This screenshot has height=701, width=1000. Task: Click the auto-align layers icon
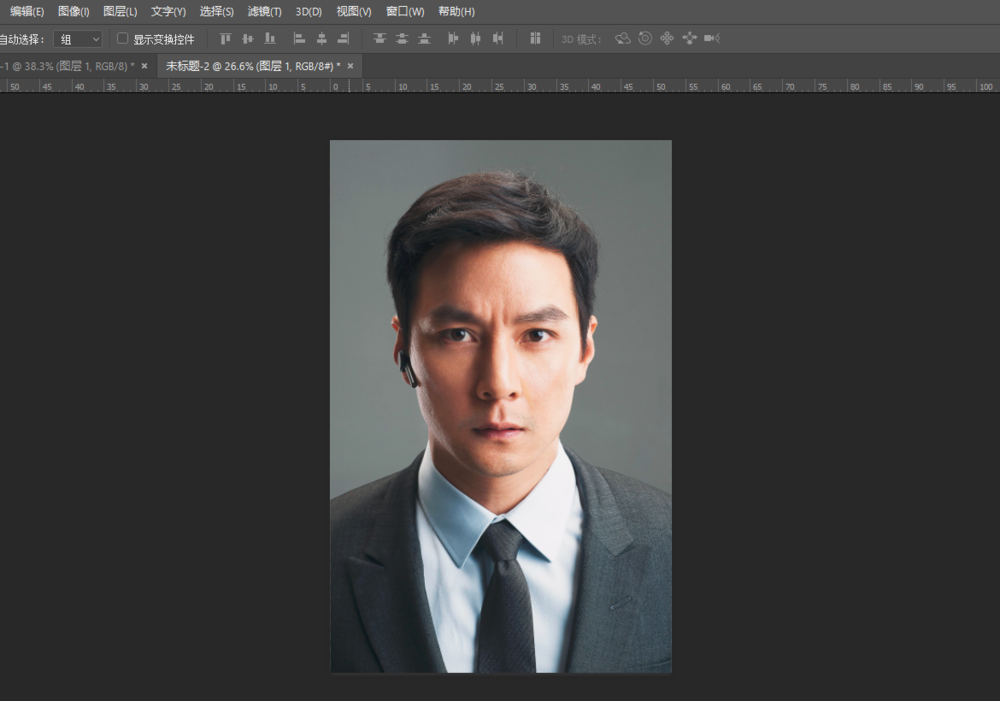coord(535,39)
